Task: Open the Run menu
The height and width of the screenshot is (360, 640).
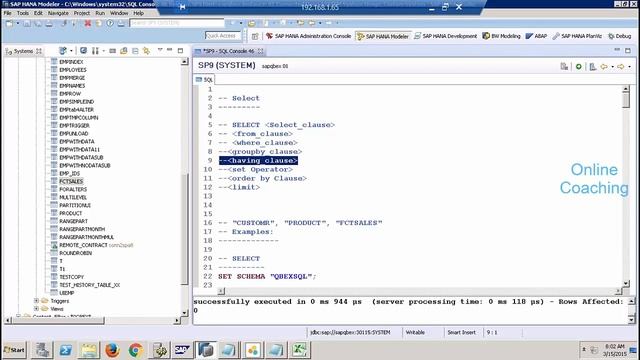Action: click(100, 13)
